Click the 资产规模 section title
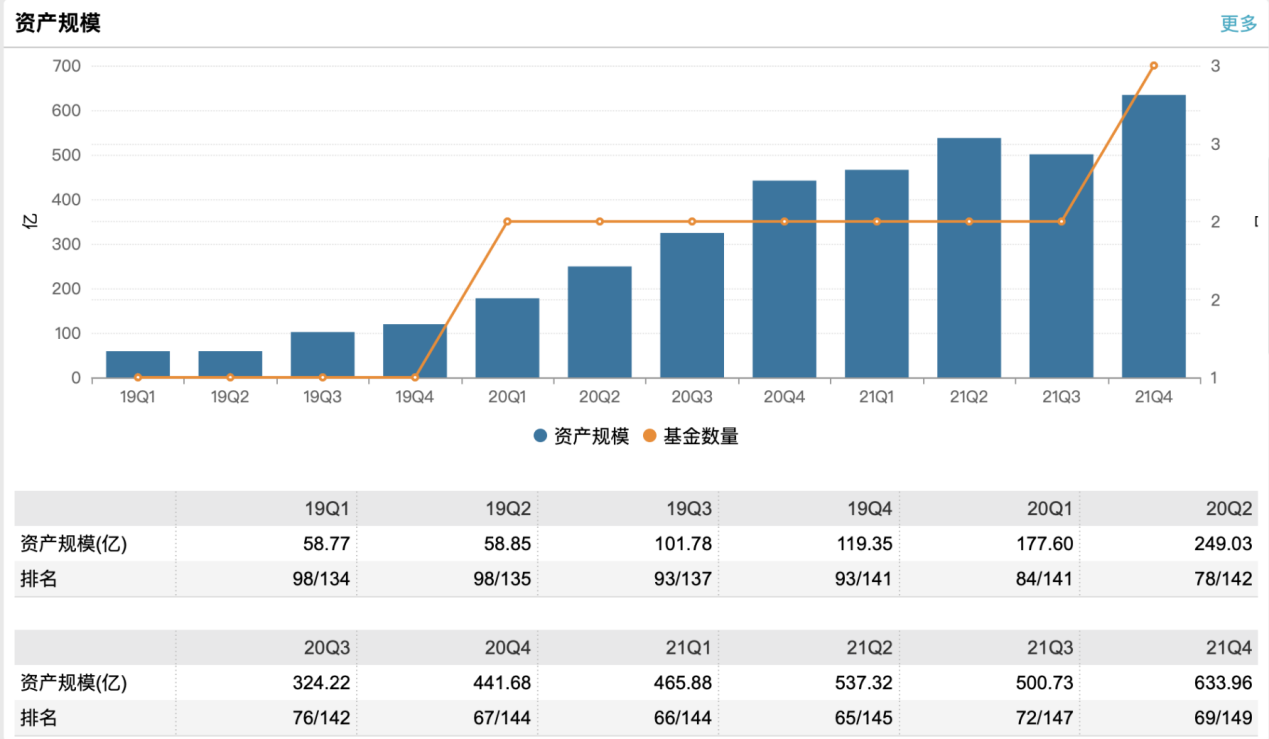This screenshot has width=1269, height=739. tap(58, 24)
